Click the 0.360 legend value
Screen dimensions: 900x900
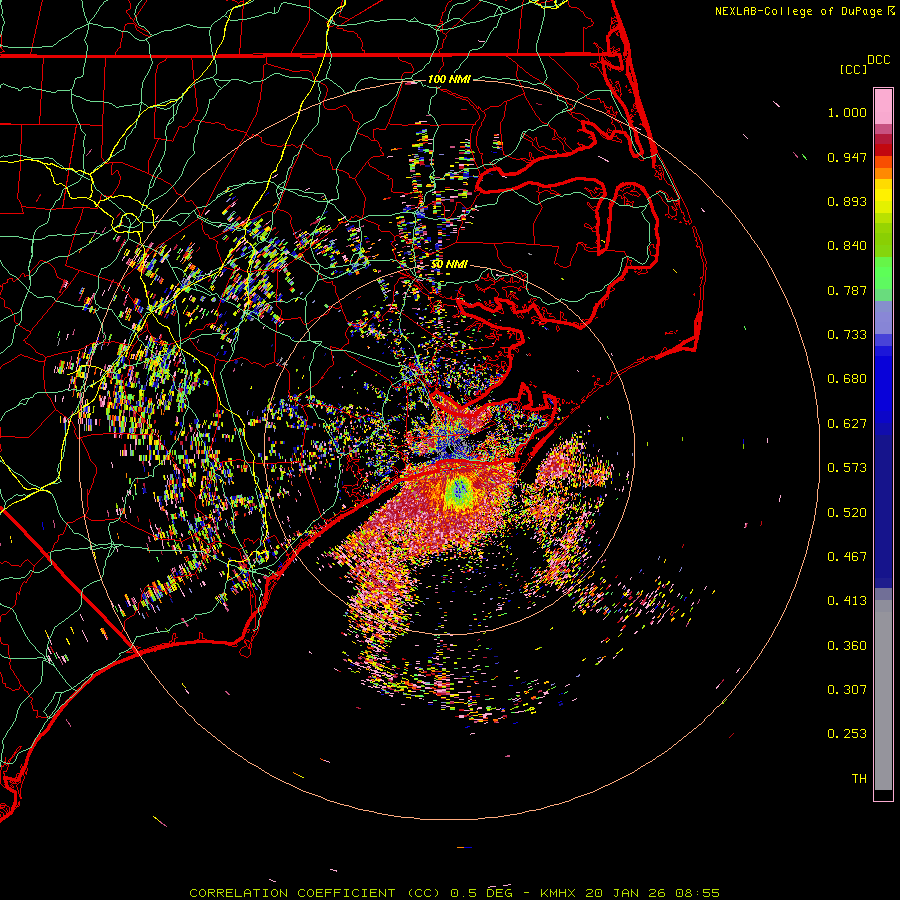tap(847, 646)
